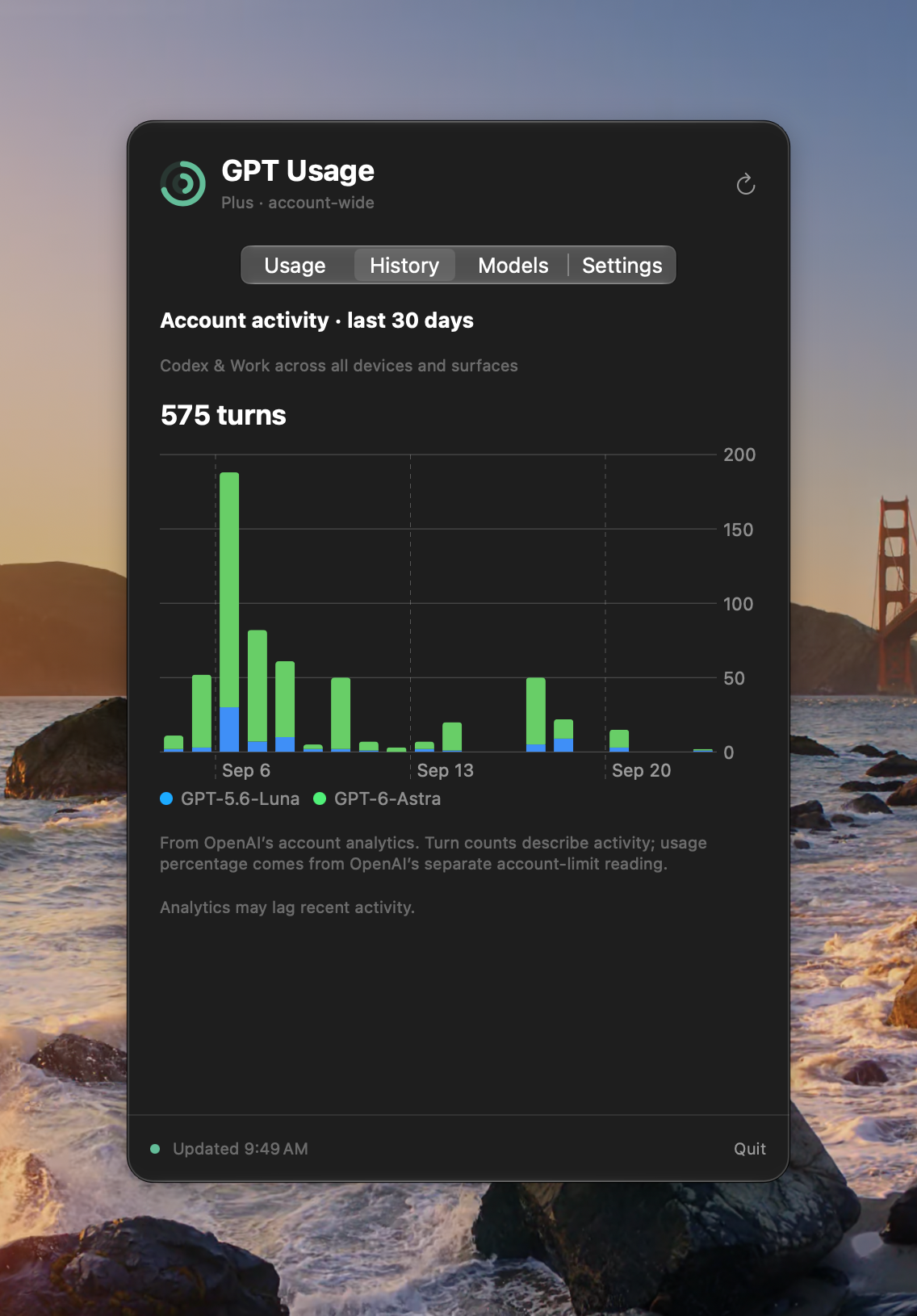Click the "Updated 9:49 AM" status text

pos(241,1149)
